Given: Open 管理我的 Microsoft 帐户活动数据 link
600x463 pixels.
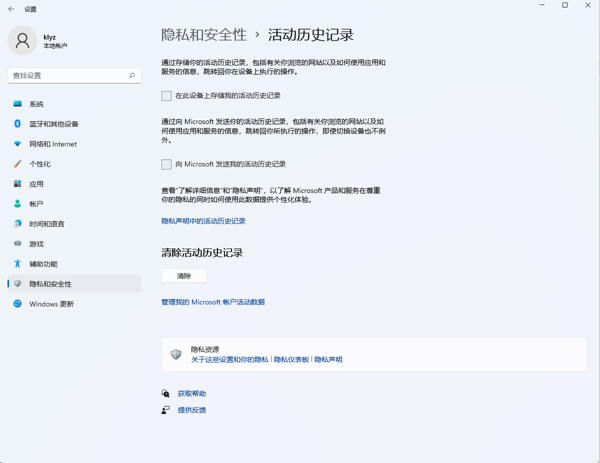Looking at the screenshot, I should coord(213,302).
